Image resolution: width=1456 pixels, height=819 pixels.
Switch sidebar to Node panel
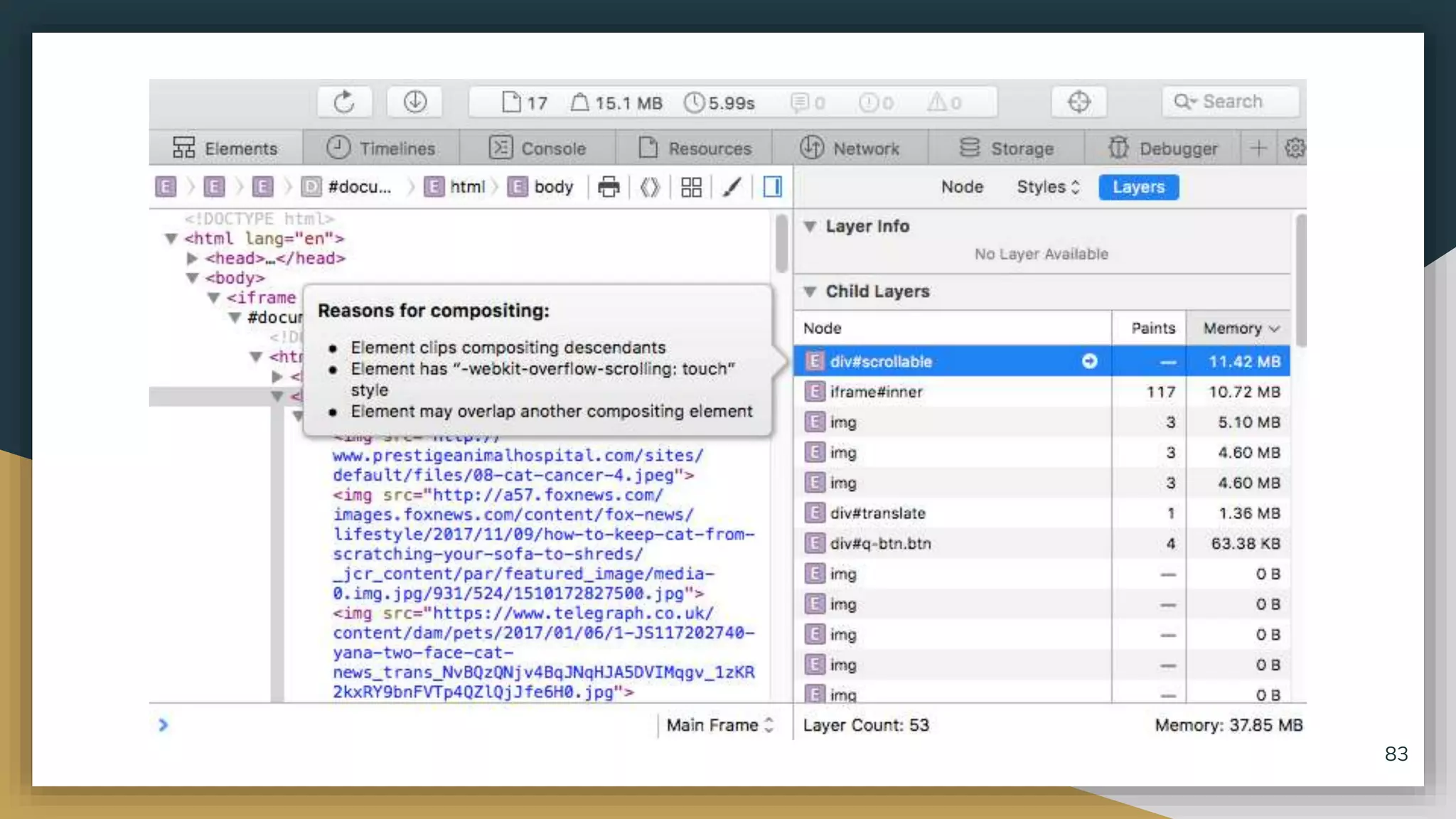pyautogui.click(x=962, y=187)
